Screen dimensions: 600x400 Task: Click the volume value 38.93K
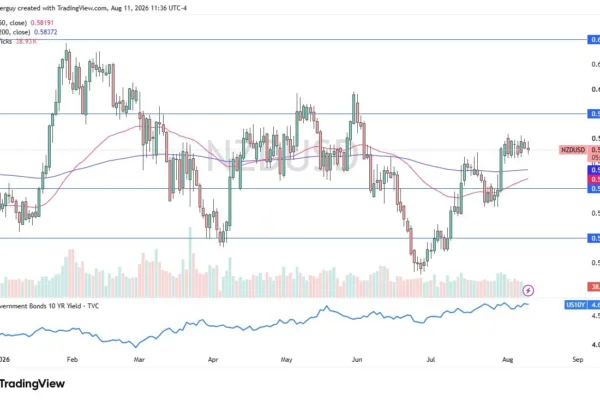[26, 41]
